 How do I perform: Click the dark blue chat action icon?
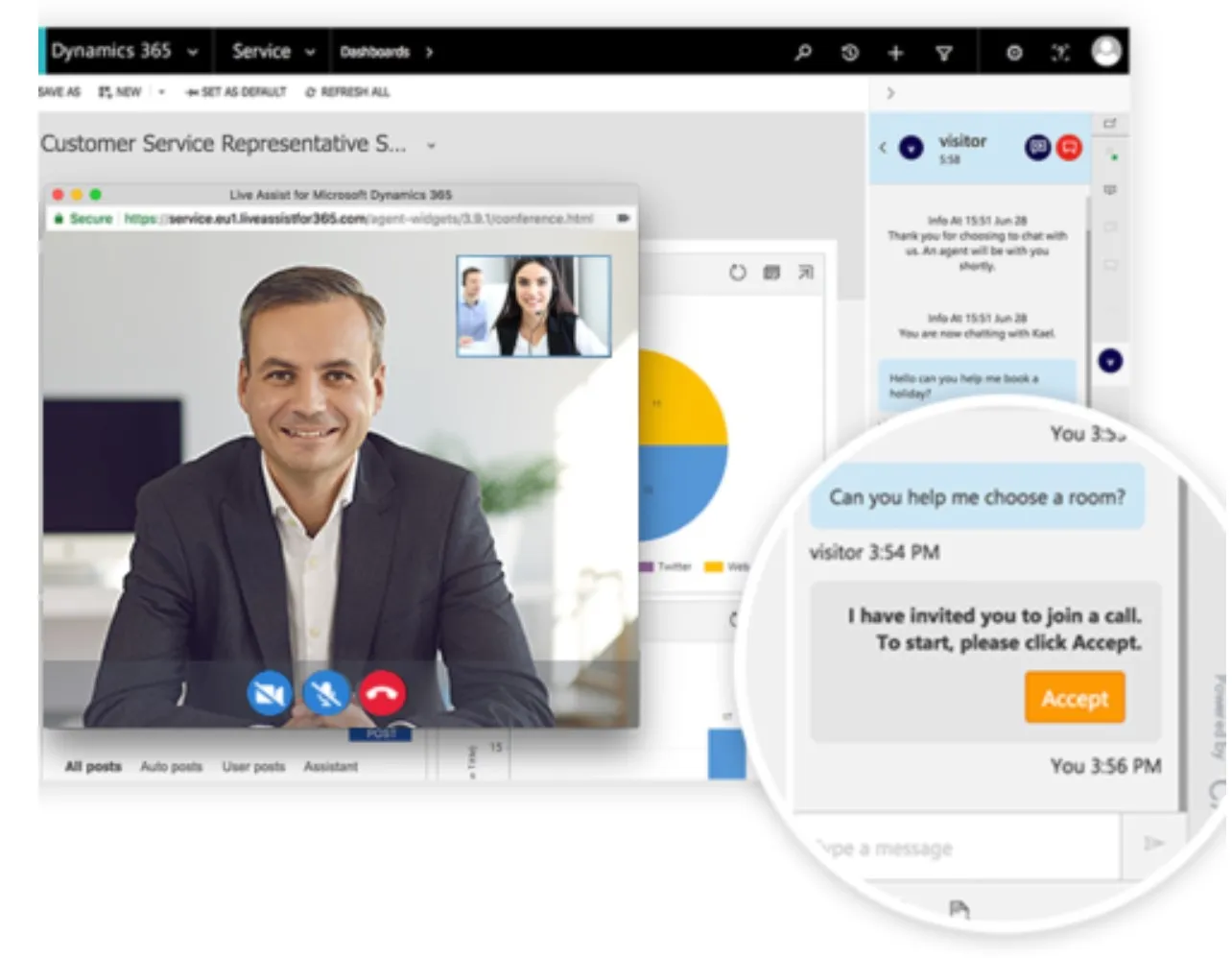point(1038,147)
